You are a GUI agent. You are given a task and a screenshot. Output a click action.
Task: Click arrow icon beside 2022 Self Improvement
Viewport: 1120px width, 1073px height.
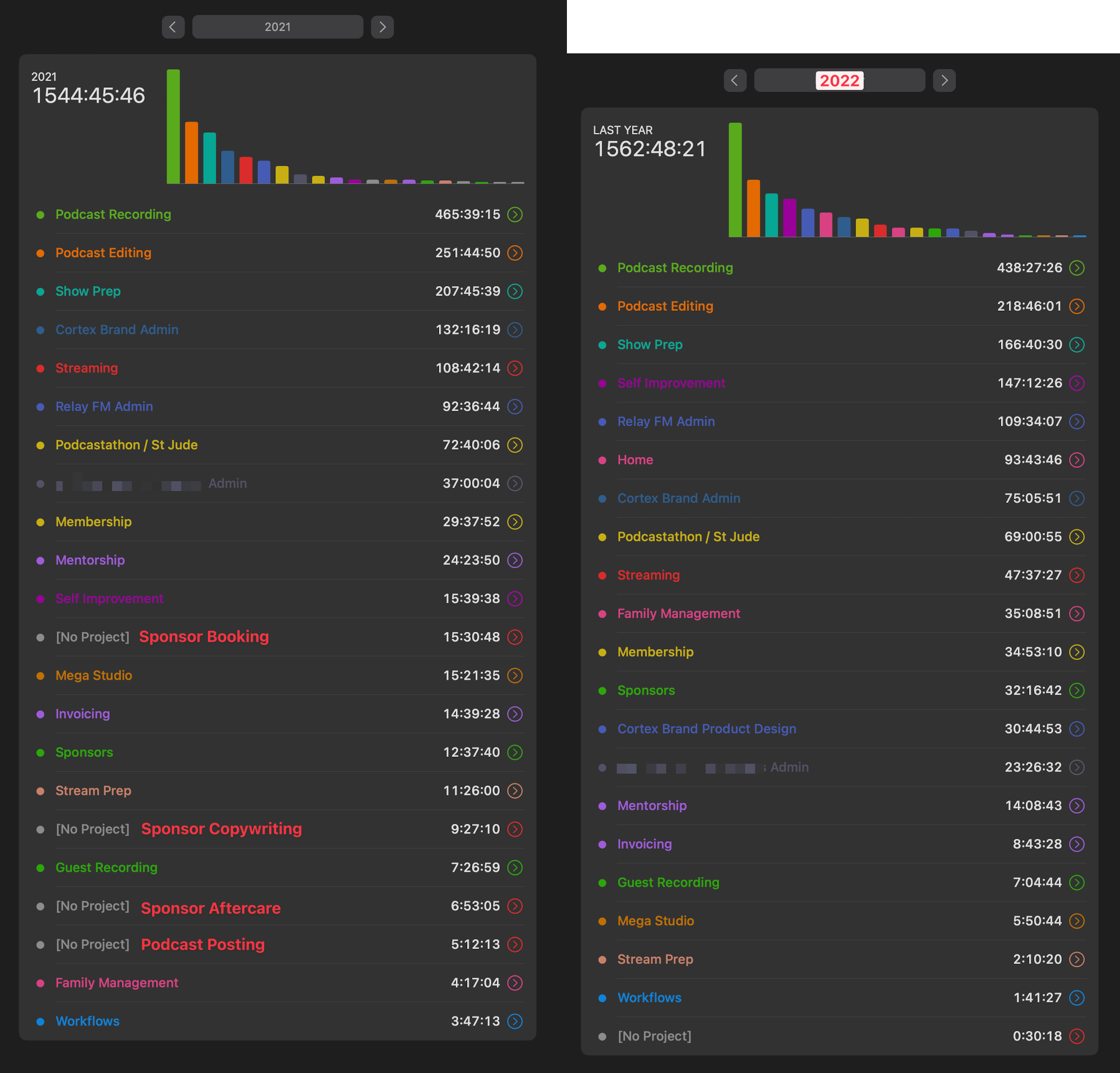1077,383
